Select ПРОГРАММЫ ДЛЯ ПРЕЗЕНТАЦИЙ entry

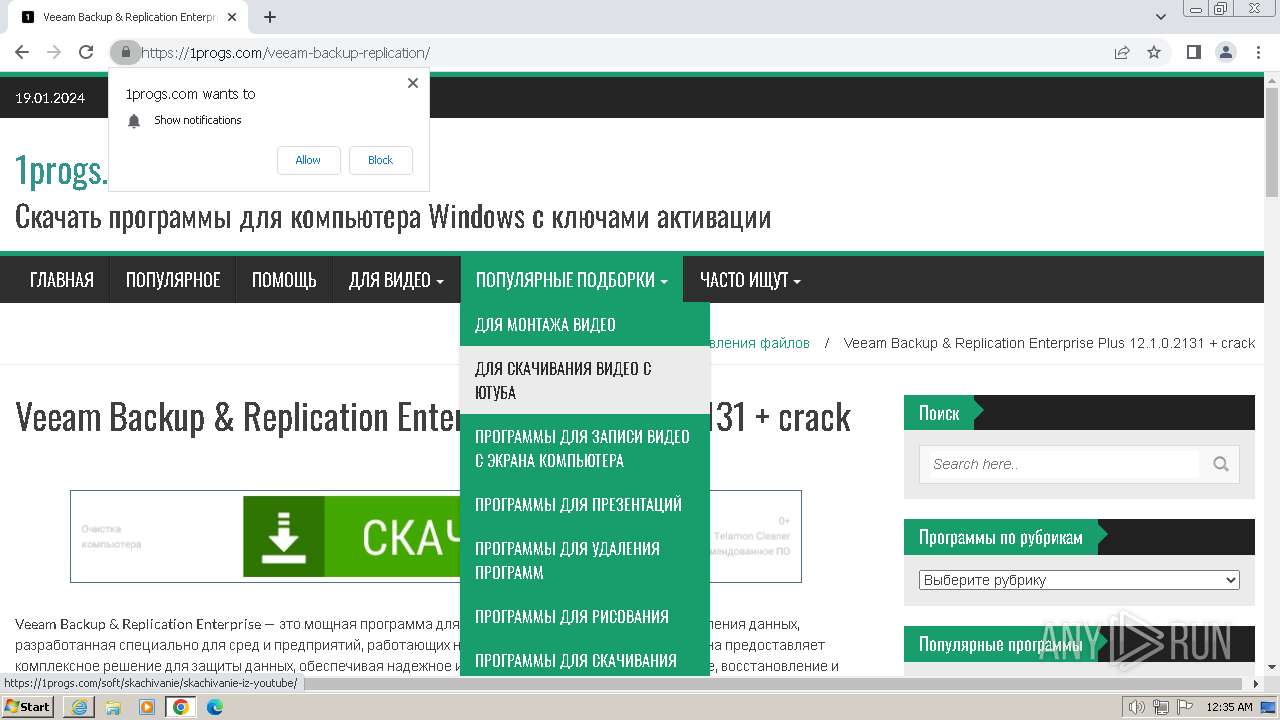pyautogui.click(x=585, y=504)
